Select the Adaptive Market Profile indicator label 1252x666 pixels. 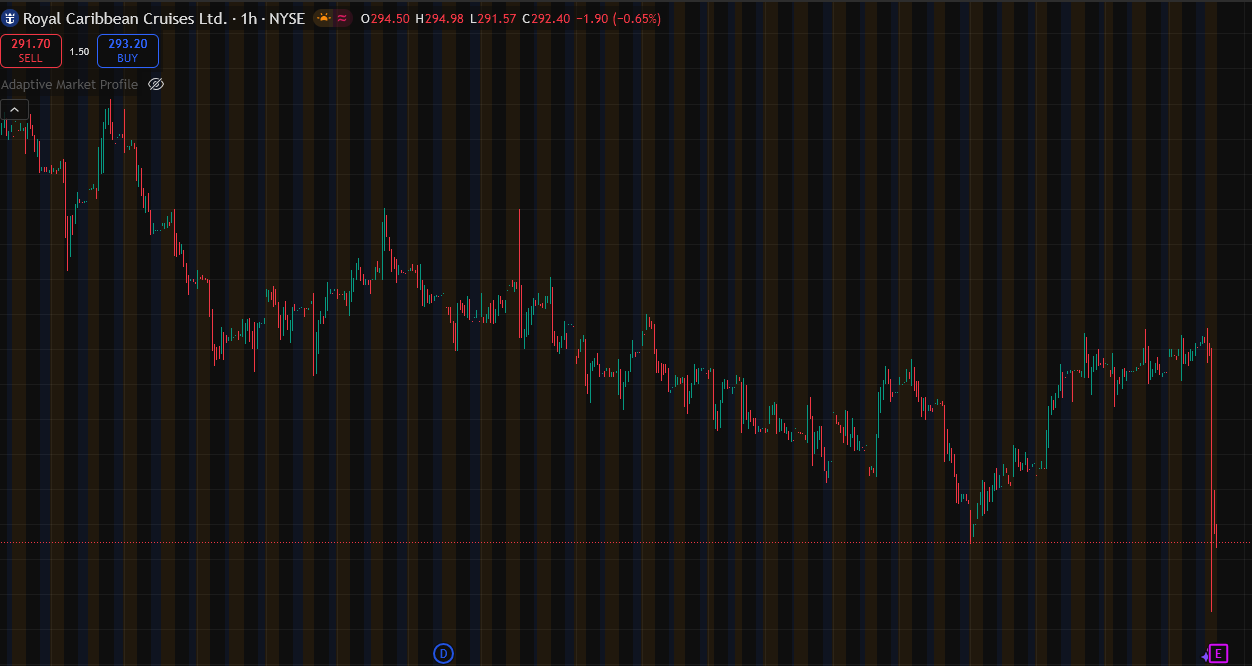pyautogui.click(x=70, y=84)
